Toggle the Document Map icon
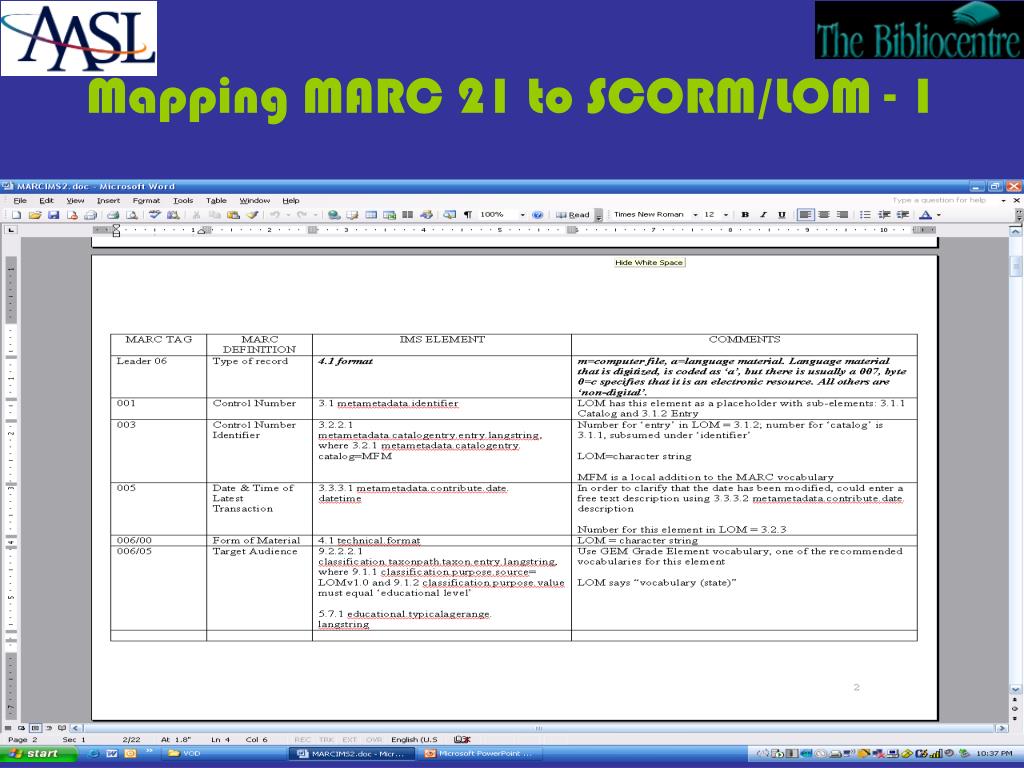Viewport: 1024px width, 768px height. coord(449,215)
